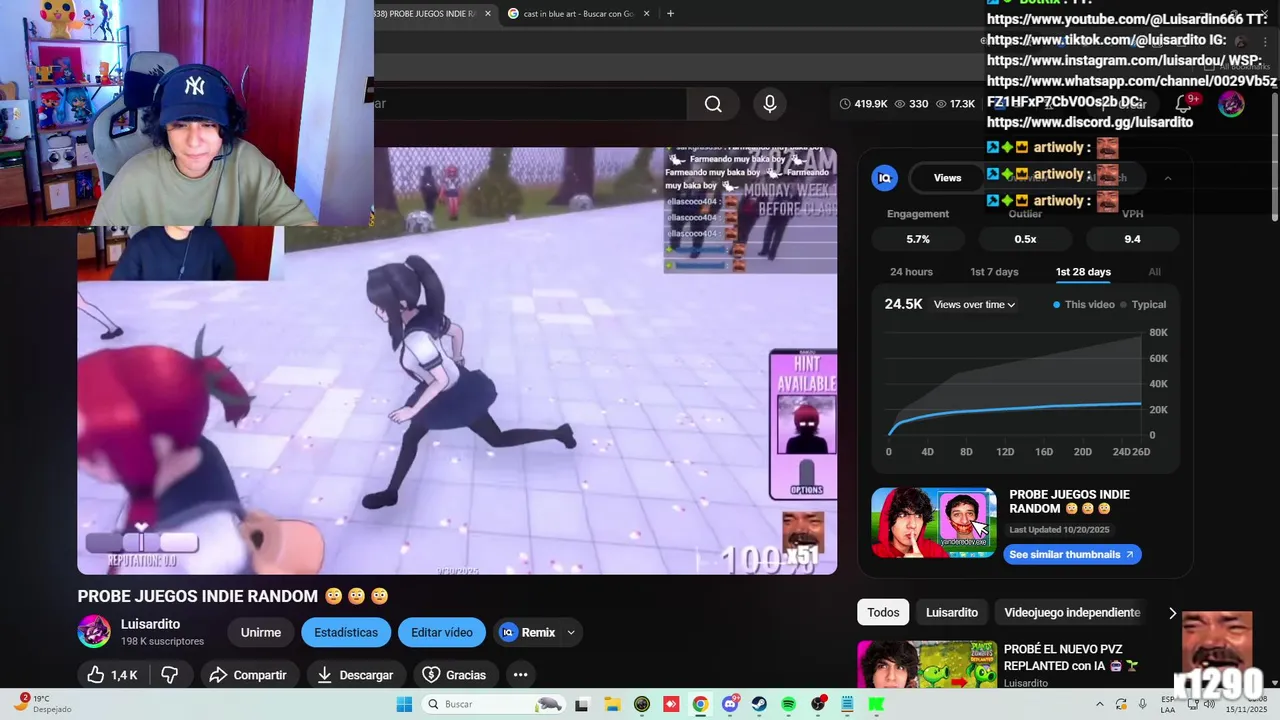Viewport: 1280px width, 720px height.
Task: Click the Remix button
Action: pos(527,632)
